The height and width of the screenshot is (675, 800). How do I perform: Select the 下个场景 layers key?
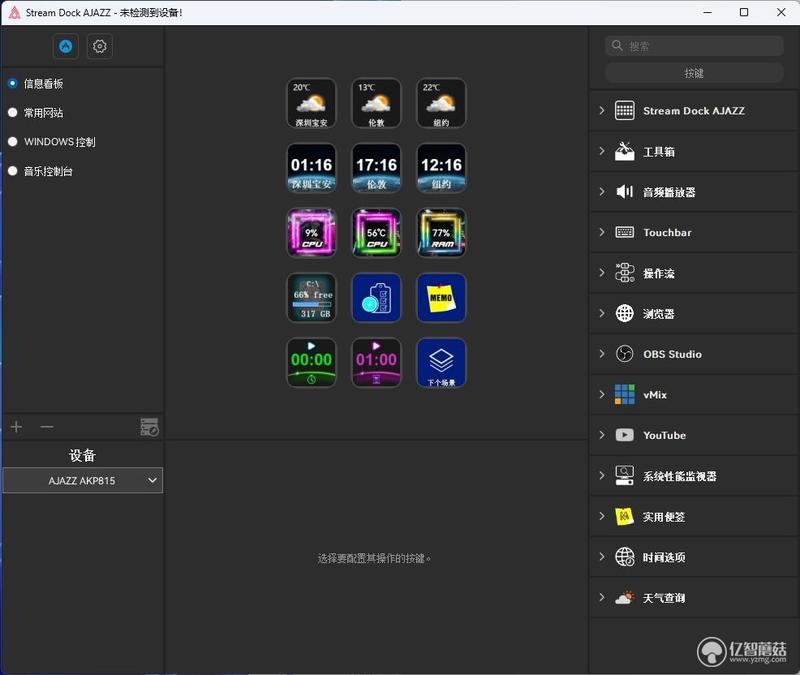(x=441, y=363)
